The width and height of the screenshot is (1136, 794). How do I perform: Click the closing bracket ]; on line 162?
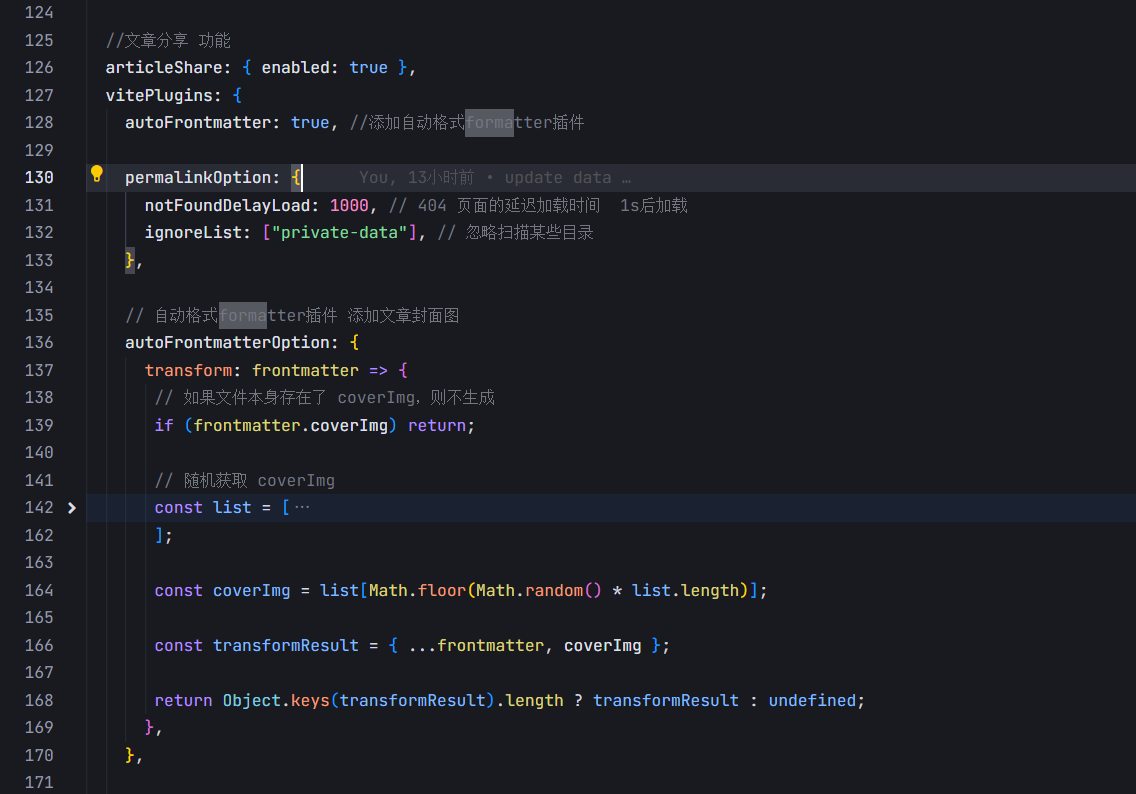(x=164, y=535)
